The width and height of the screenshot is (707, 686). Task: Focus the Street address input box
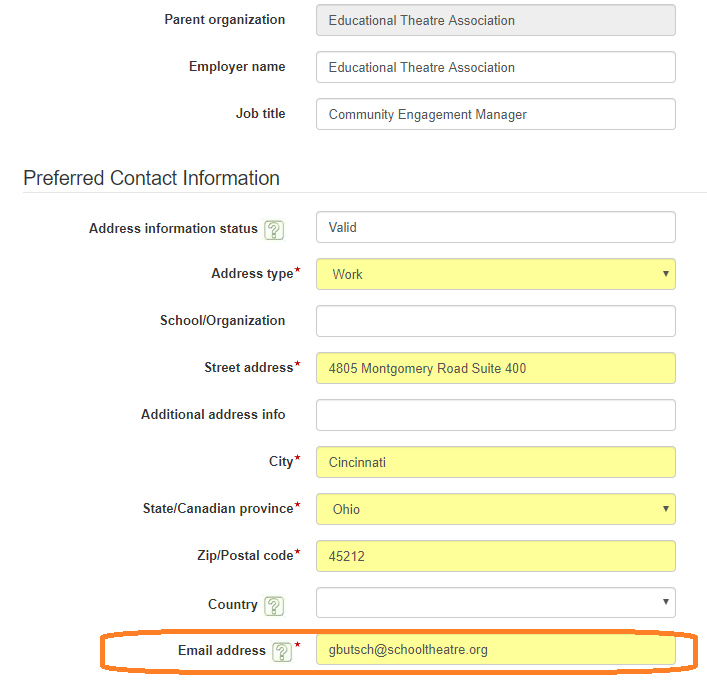tap(495, 368)
